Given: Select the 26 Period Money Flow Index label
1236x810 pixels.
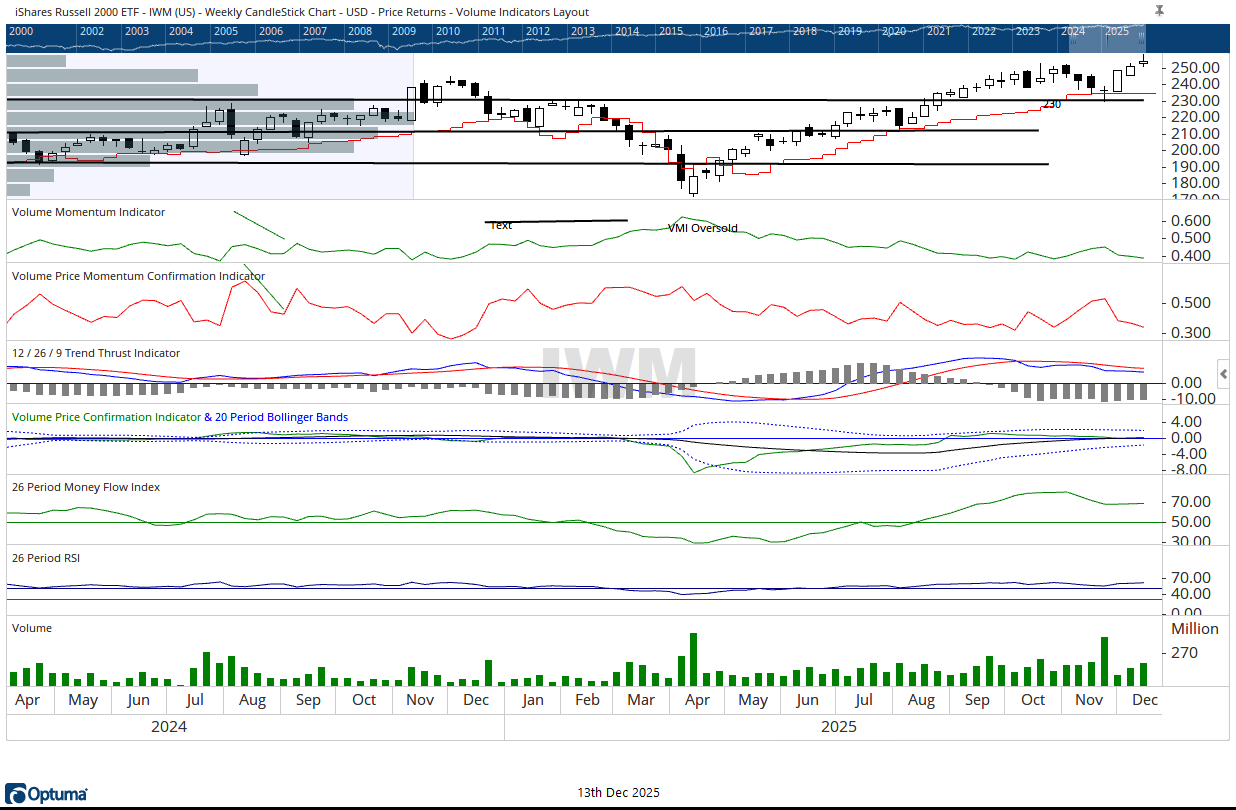Looking at the screenshot, I should tap(86, 487).
